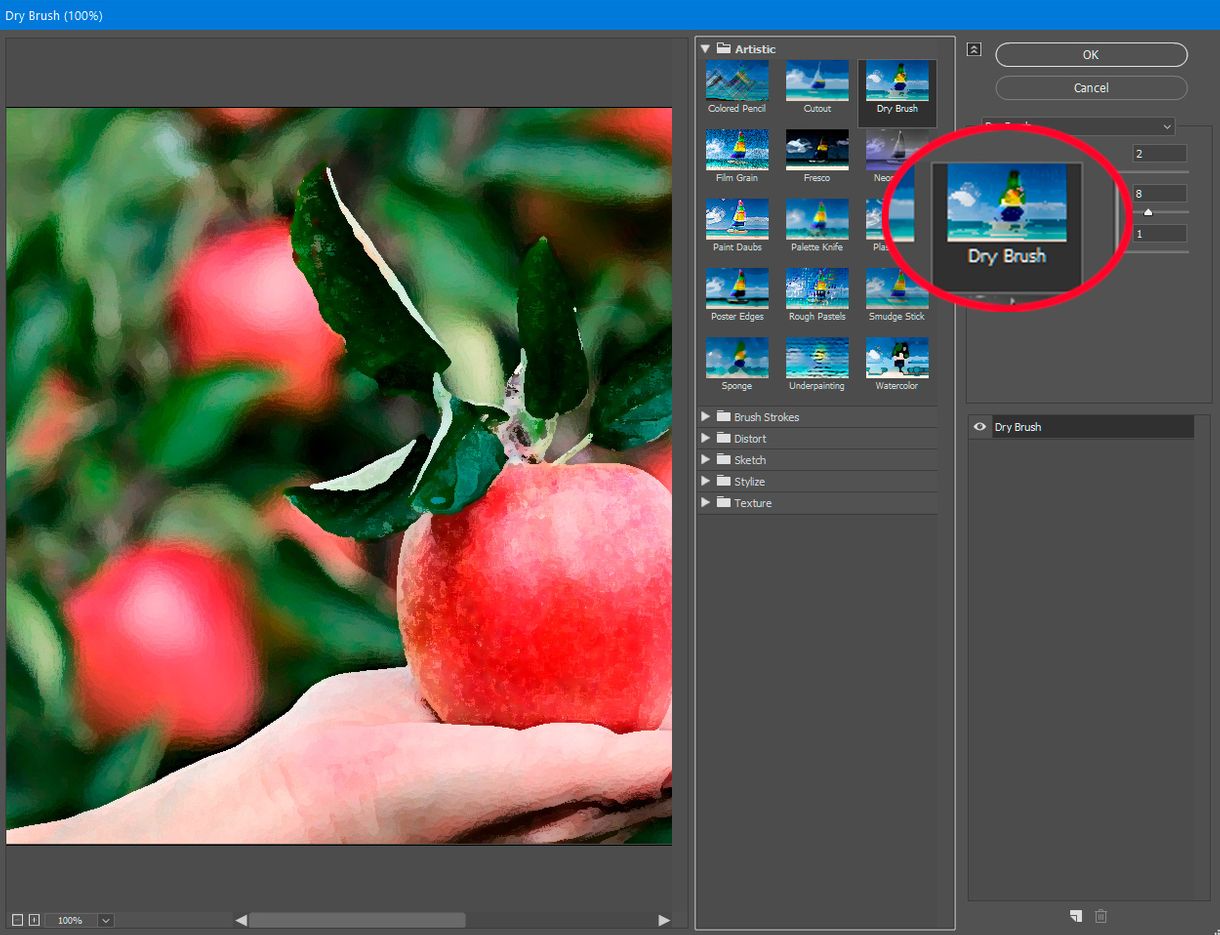Choose the Watercolor filter
Screen dimensions: 1220x935
tap(896, 358)
